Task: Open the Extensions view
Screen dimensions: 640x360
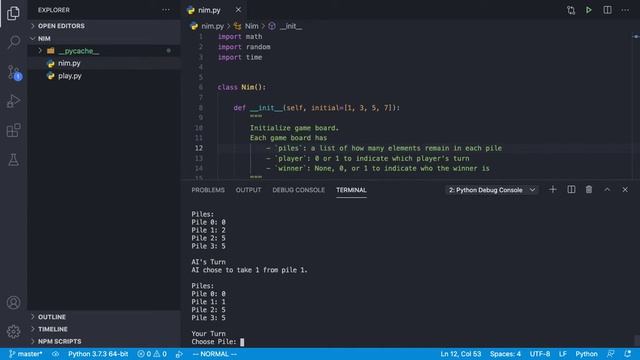Action: [13, 131]
